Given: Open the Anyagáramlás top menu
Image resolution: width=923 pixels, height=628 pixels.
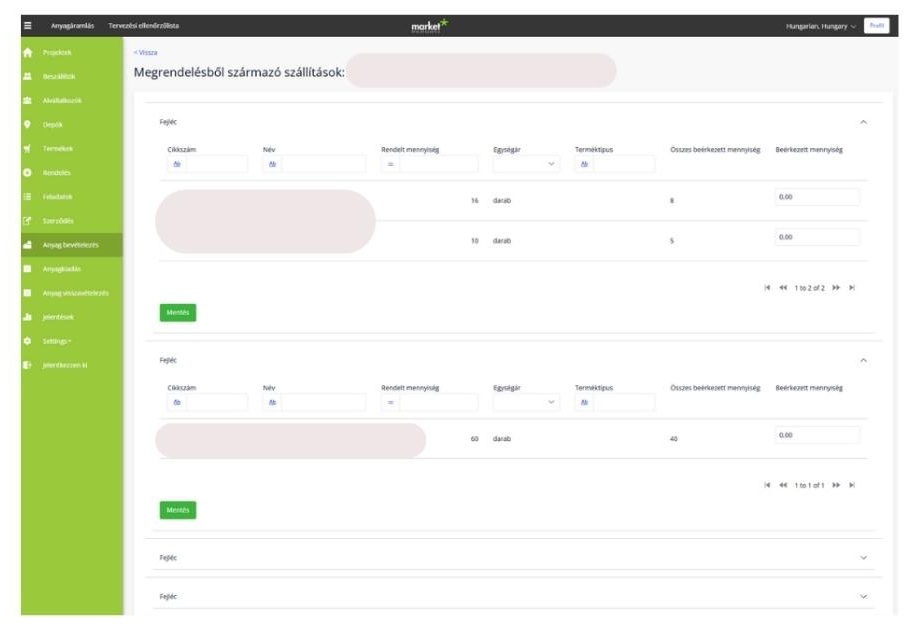Looking at the screenshot, I should click(x=72, y=26).
